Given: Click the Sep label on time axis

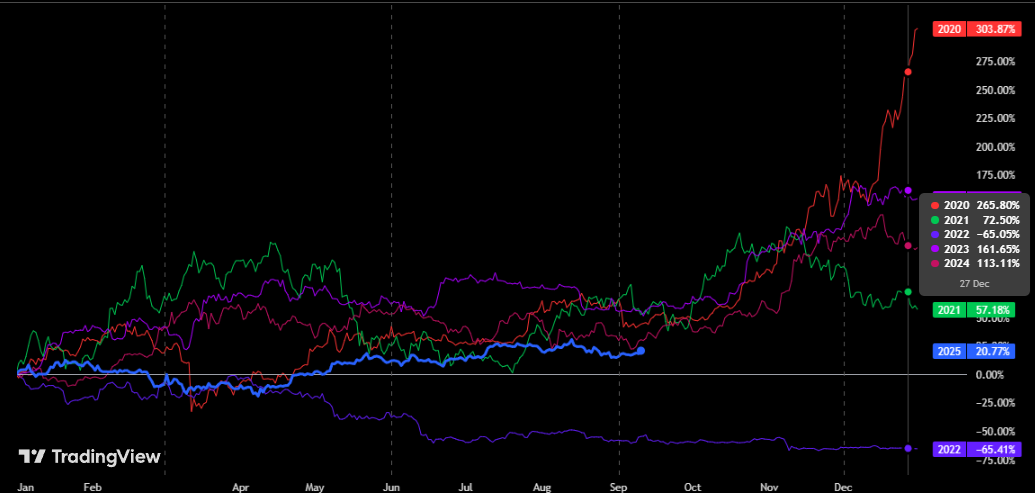Looking at the screenshot, I should click(x=618, y=486).
